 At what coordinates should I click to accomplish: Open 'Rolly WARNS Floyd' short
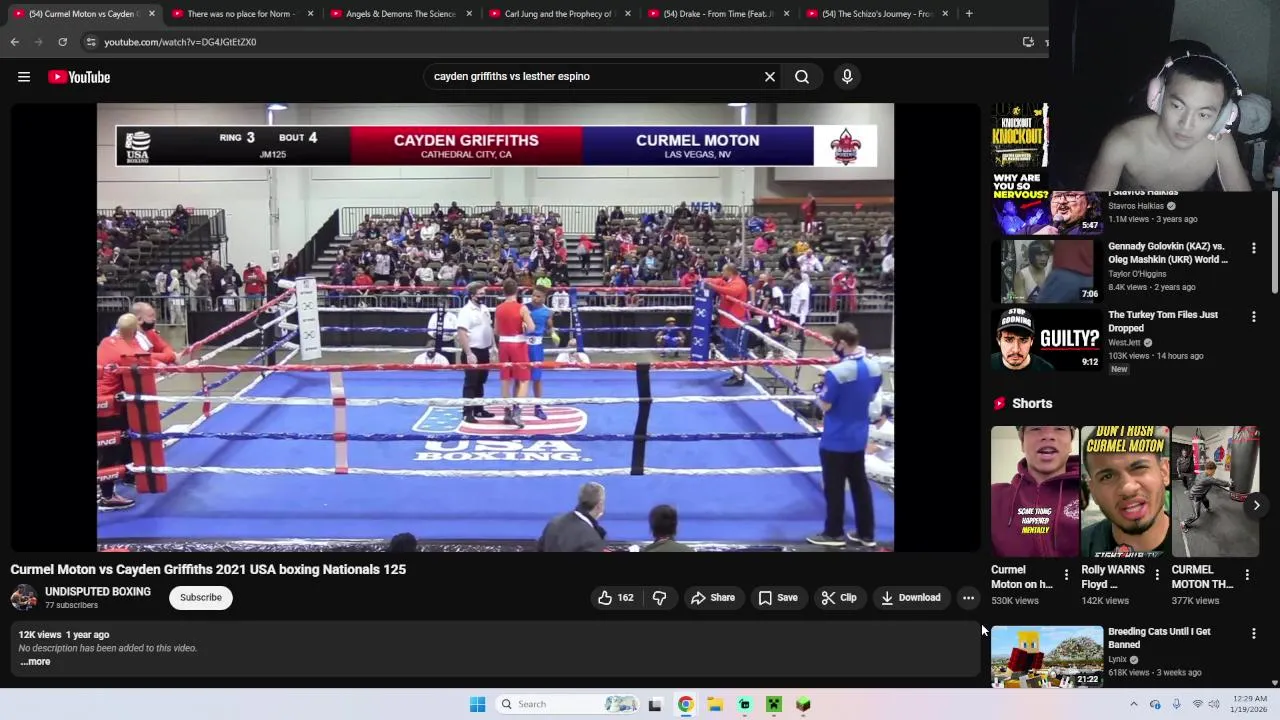pos(1124,491)
